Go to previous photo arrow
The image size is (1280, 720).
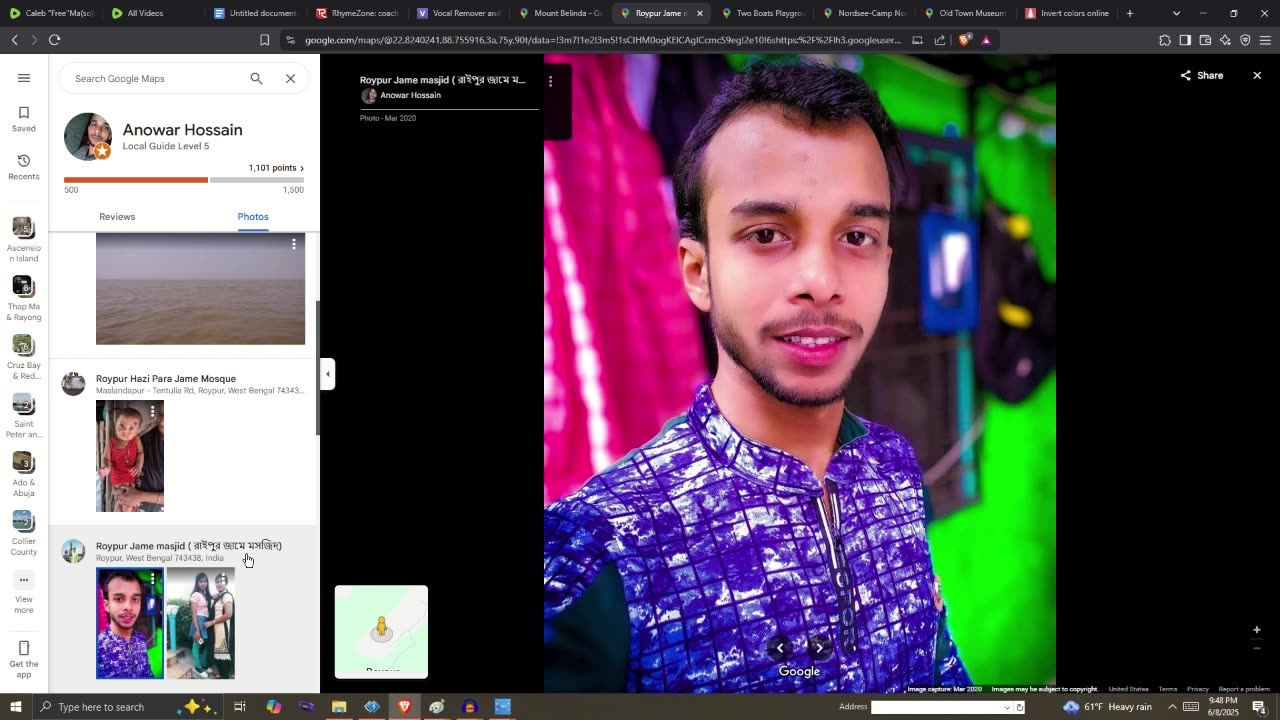tap(780, 648)
